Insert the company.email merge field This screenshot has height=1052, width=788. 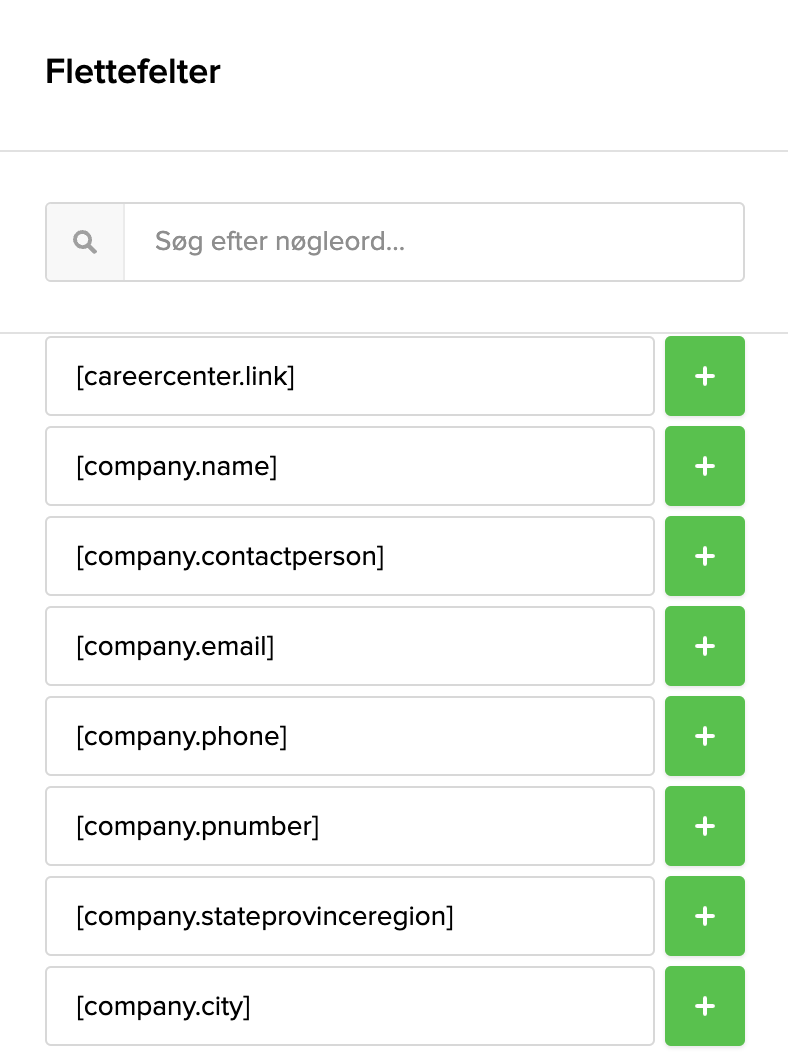704,646
